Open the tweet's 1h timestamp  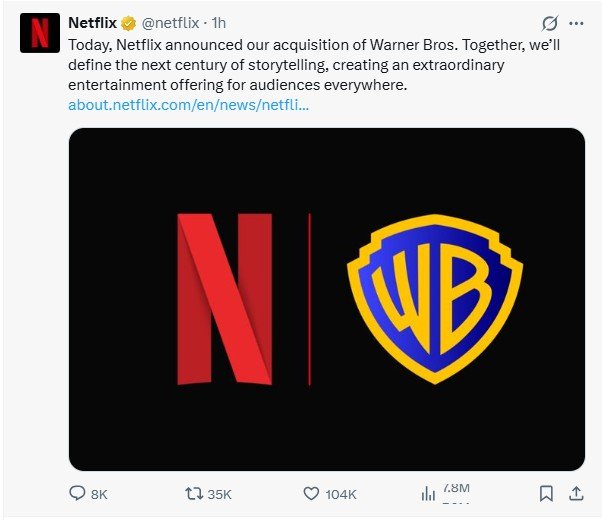(x=218, y=23)
